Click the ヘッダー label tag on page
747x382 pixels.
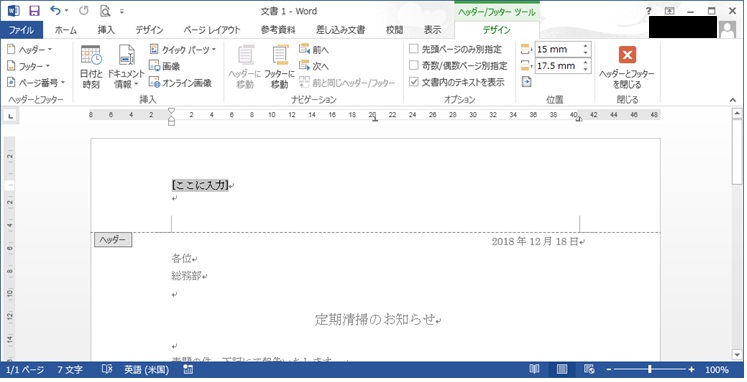pos(113,240)
